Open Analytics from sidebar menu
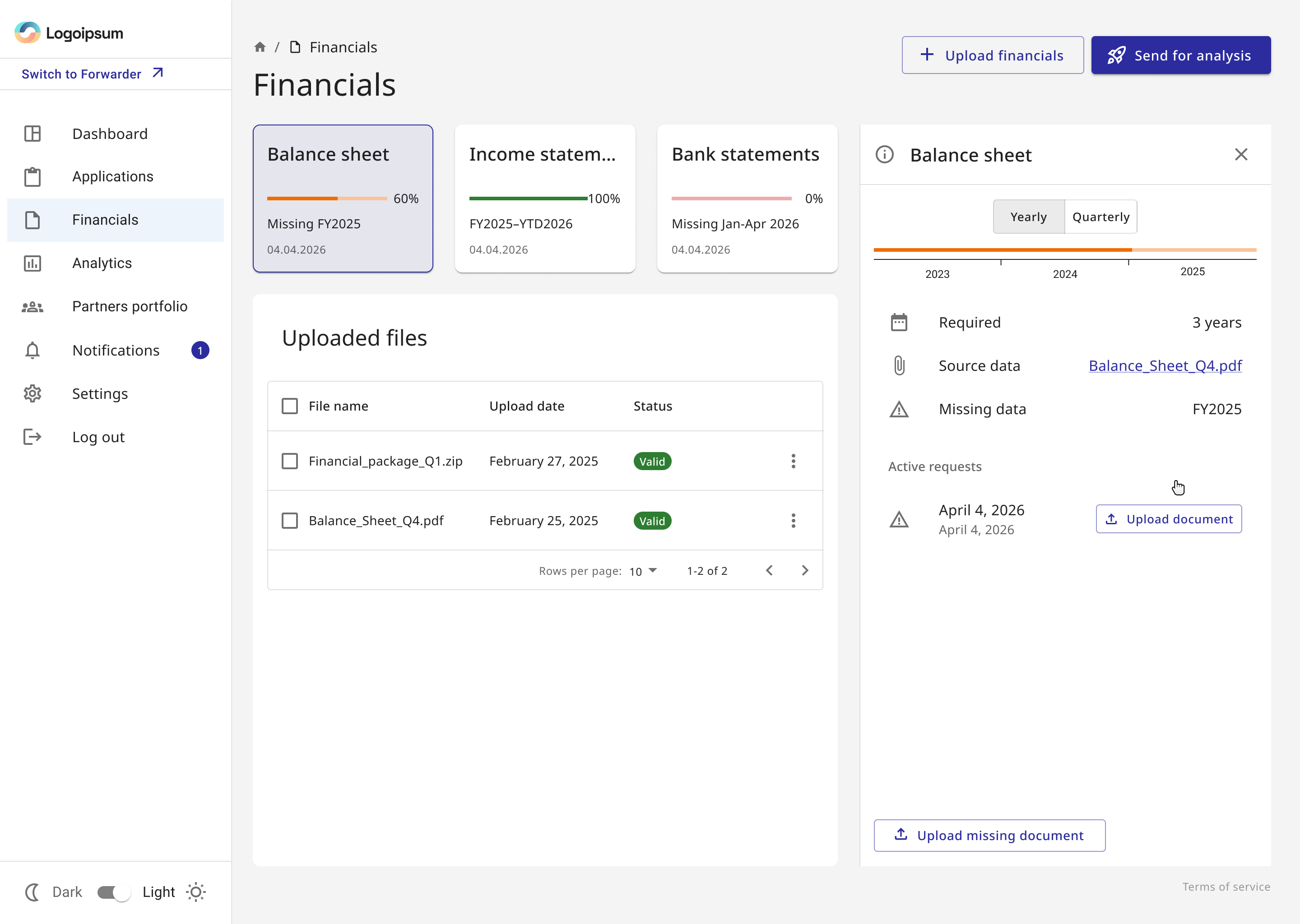Viewport: 1300px width, 924px height. 116,263
